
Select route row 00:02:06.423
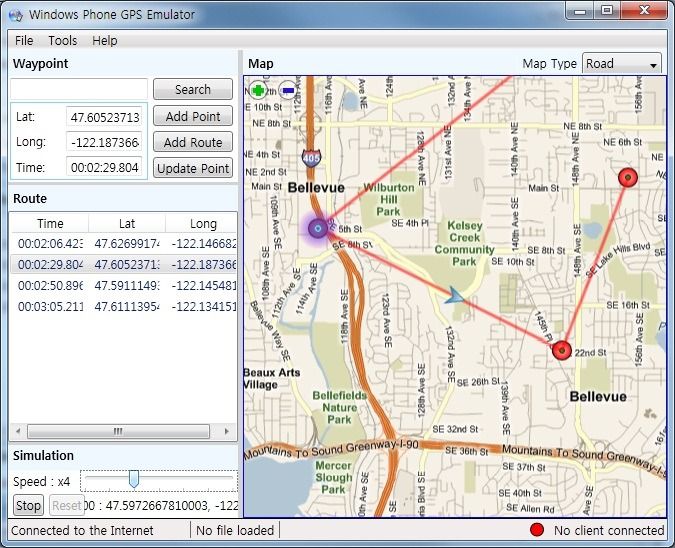[124, 244]
